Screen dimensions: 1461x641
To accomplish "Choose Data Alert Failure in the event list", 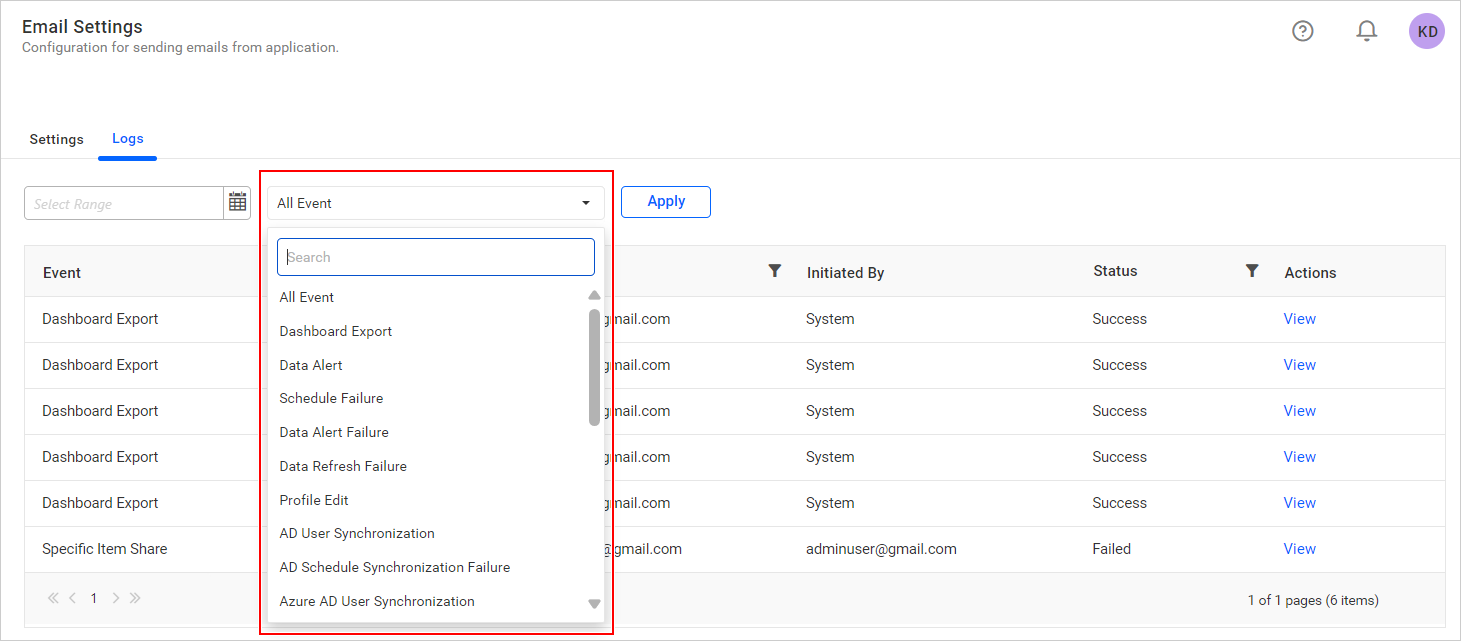I will (334, 431).
